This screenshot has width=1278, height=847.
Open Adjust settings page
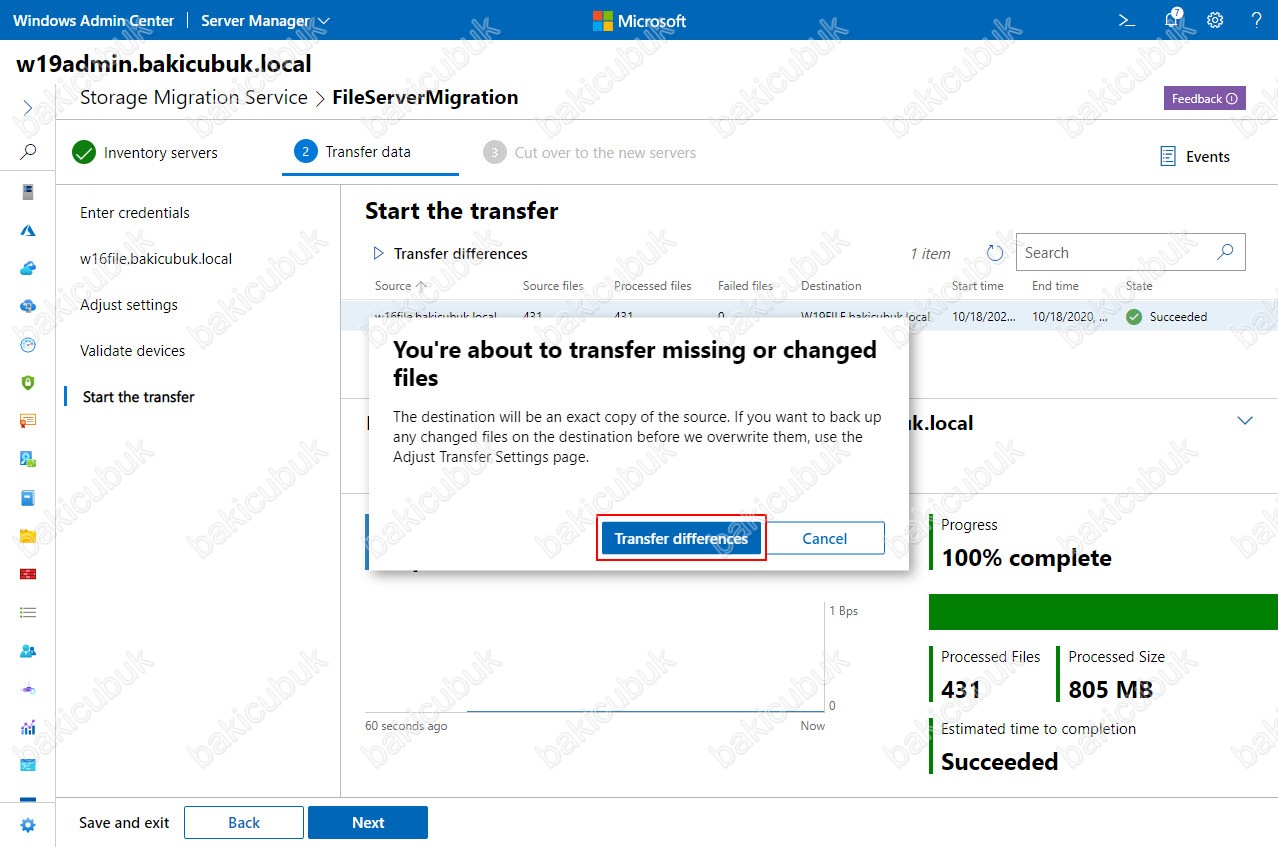pos(129,305)
